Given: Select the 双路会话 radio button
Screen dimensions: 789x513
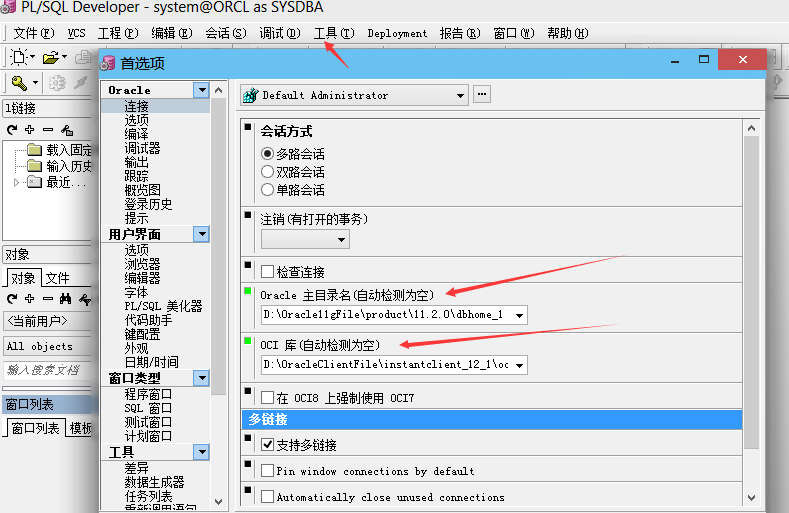Looking at the screenshot, I should click(x=267, y=172).
